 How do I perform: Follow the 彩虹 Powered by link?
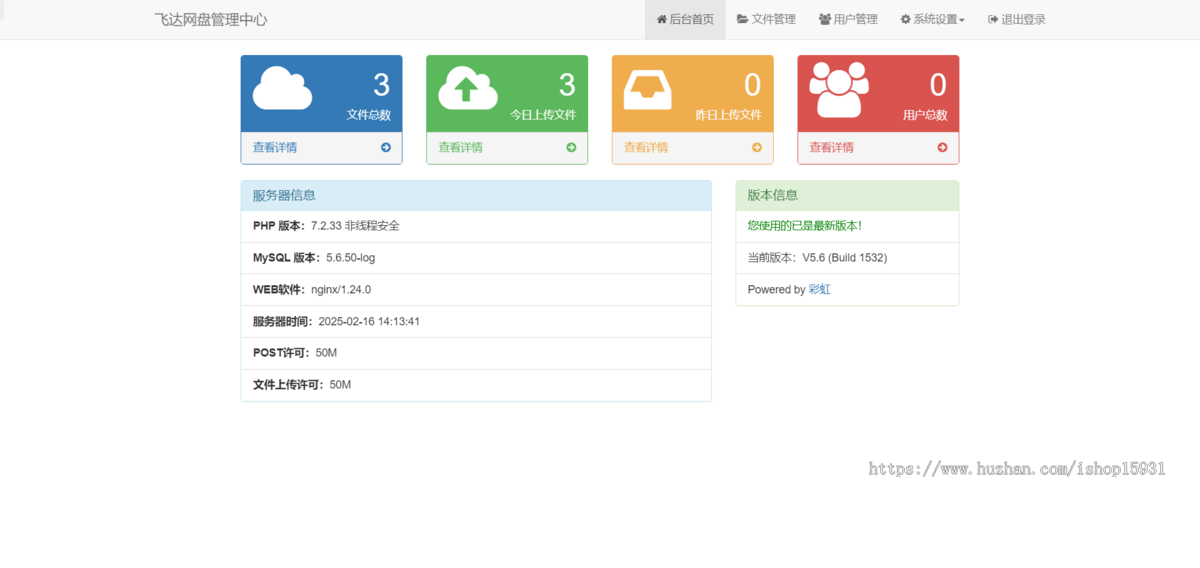pyautogui.click(x=820, y=289)
